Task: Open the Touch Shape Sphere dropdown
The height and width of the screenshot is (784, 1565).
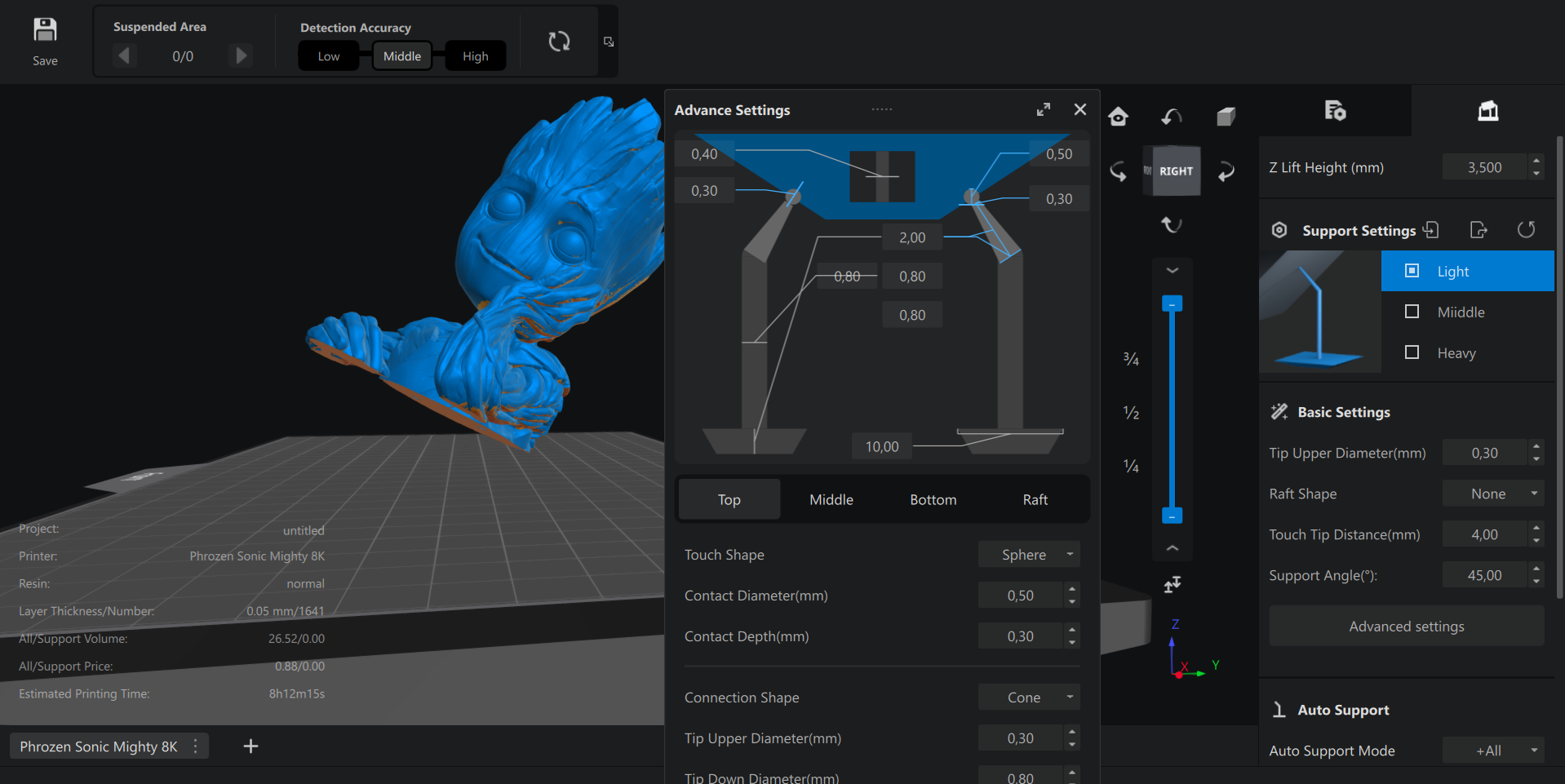Action: tap(1029, 554)
